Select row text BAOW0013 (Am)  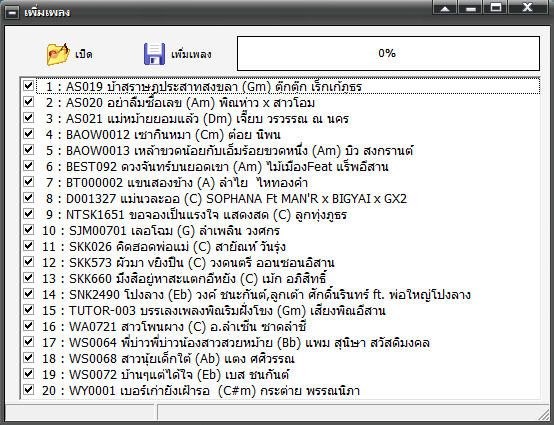point(230,151)
